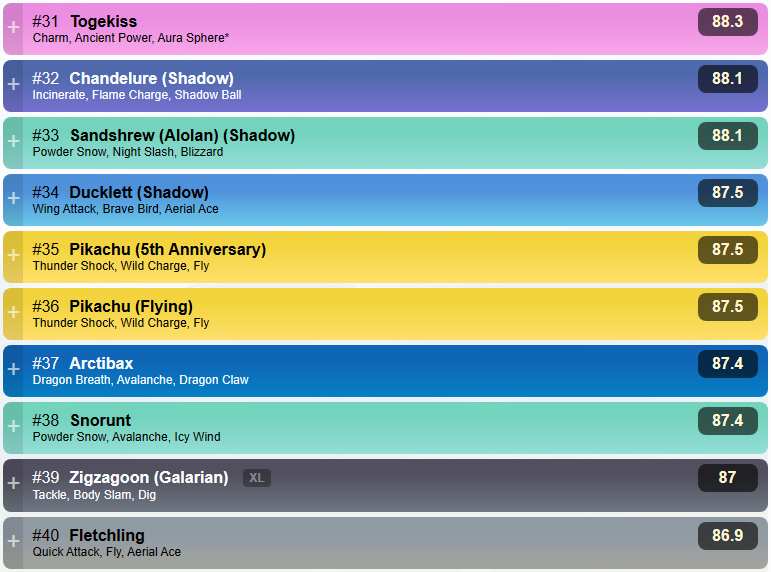Click the Ducklett (Shadow) score 87.5

(x=727, y=193)
